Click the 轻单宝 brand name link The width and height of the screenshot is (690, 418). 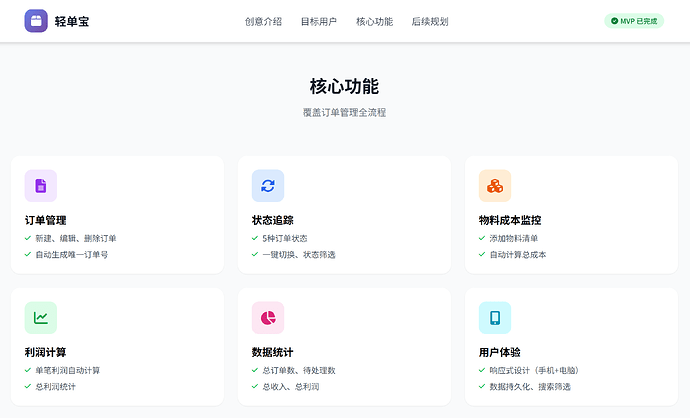pyautogui.click(x=72, y=22)
